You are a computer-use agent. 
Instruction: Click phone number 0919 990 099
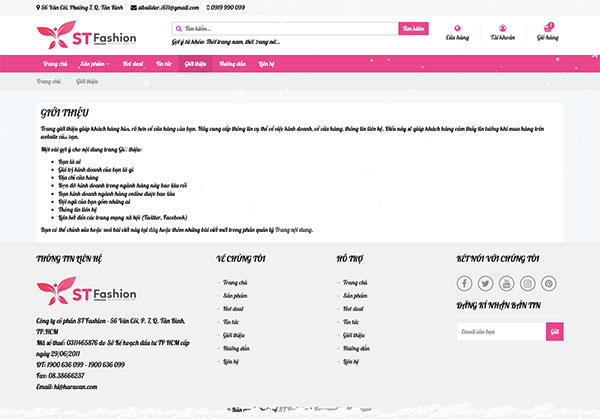coord(228,8)
